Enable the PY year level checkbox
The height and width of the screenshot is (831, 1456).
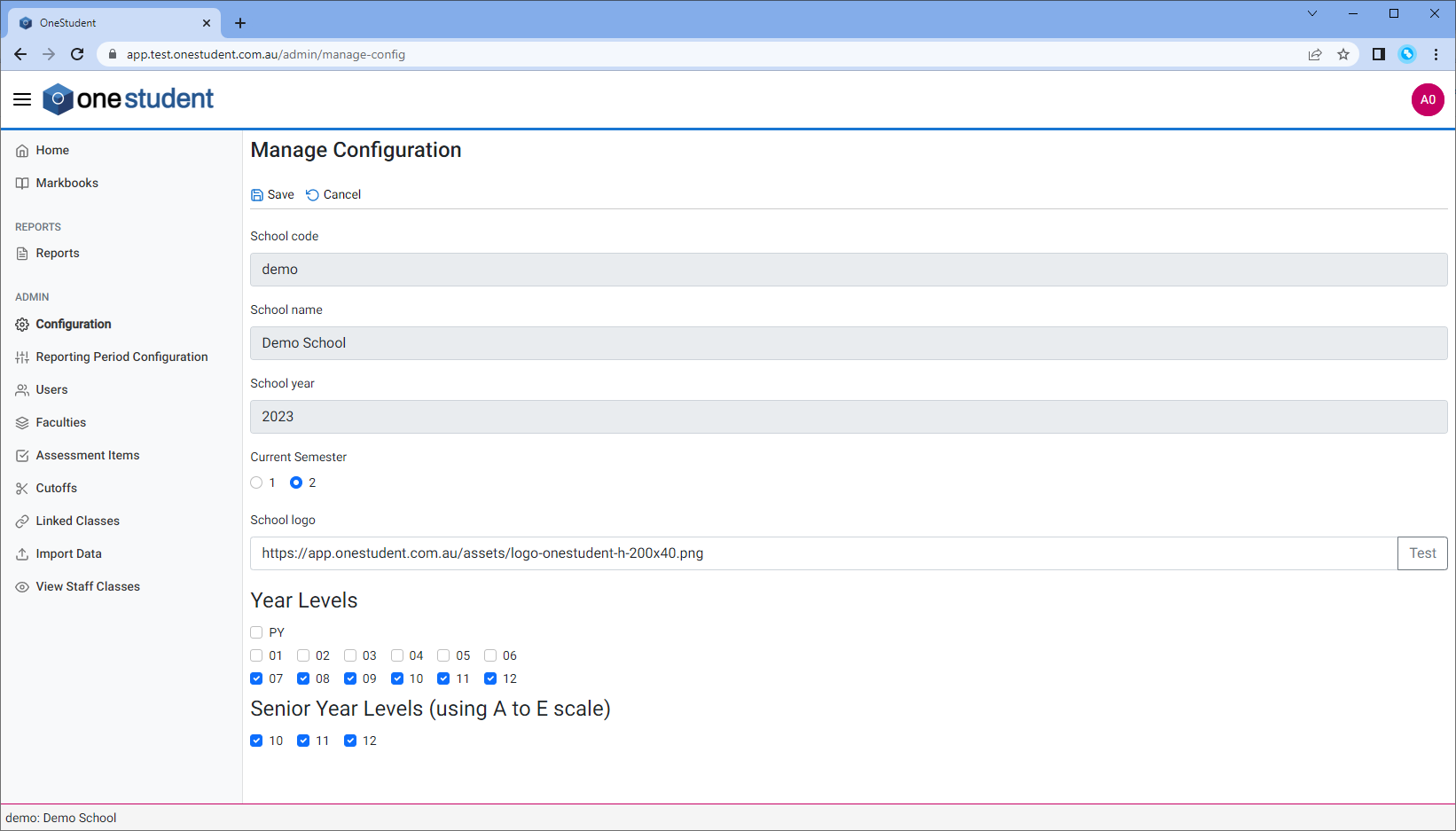click(256, 631)
